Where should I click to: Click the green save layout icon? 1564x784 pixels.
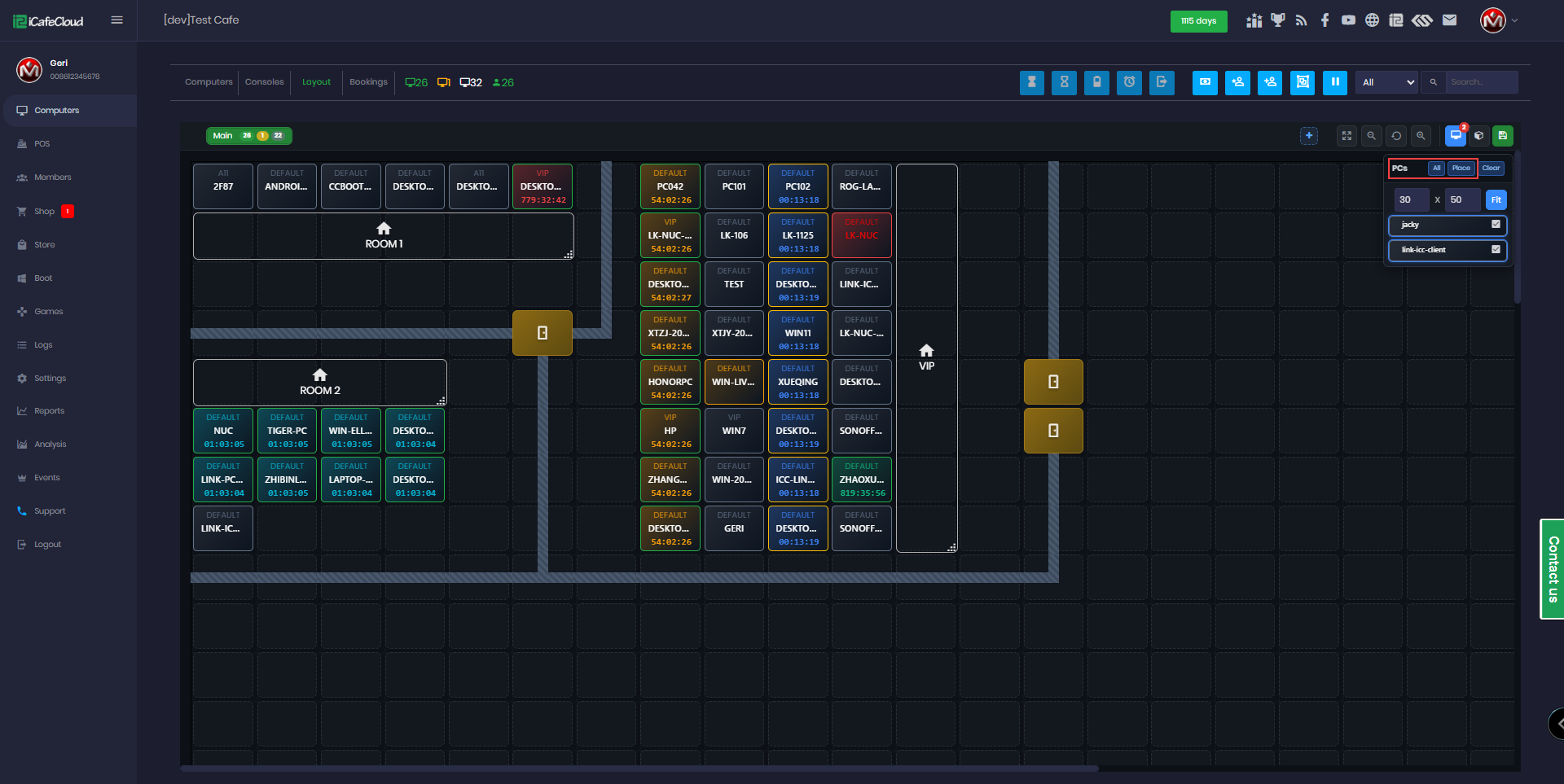pos(1503,136)
